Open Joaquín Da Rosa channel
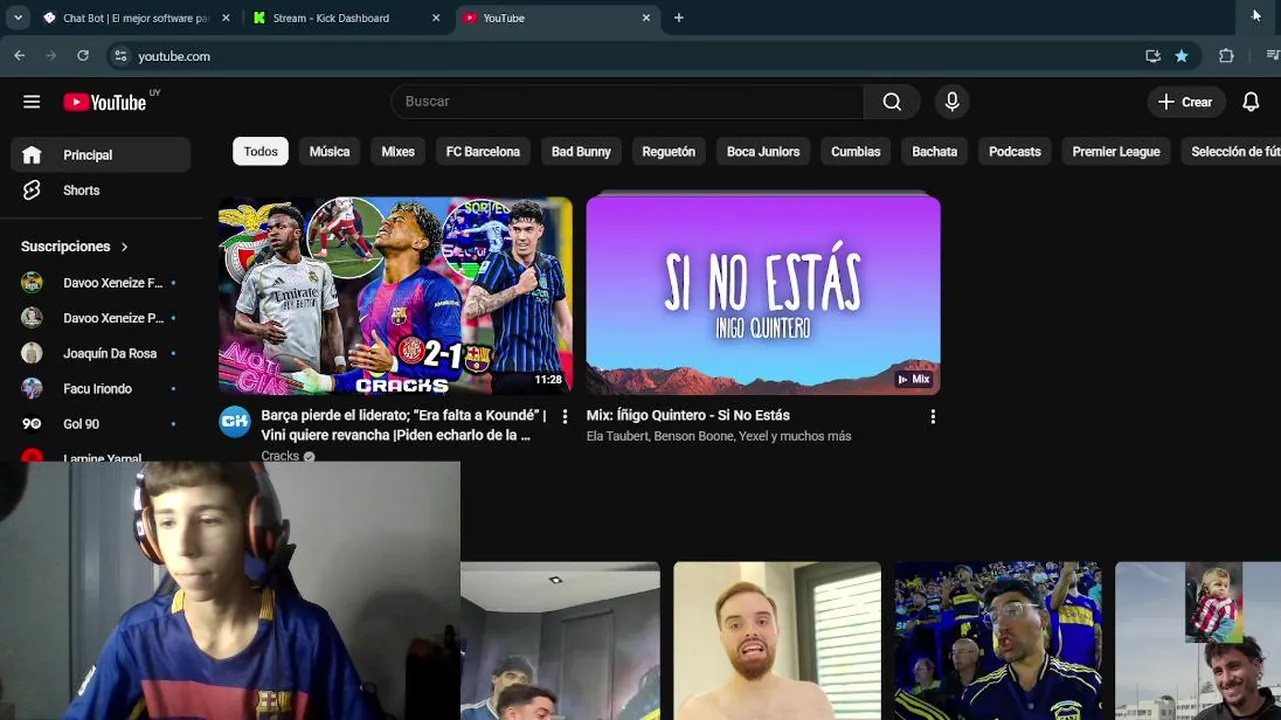Viewport: 1281px width, 720px height. click(100, 353)
